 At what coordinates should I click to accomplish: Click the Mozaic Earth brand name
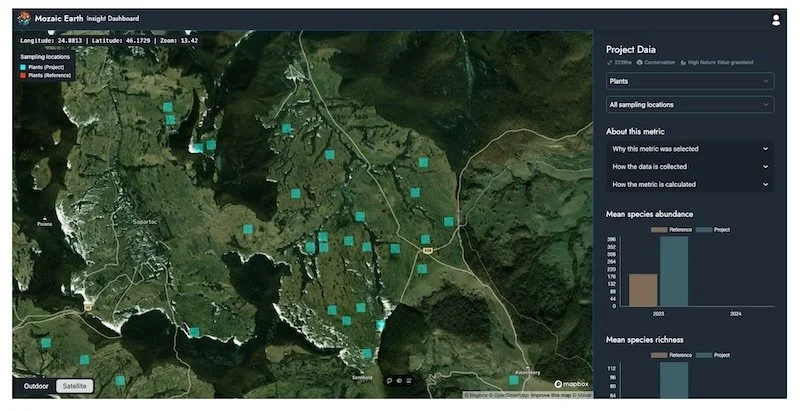tap(59, 19)
